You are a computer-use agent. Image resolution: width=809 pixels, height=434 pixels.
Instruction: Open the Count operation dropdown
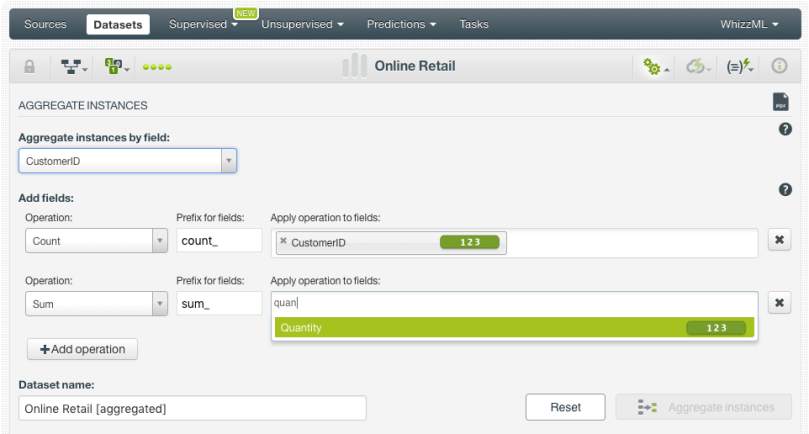point(96,241)
